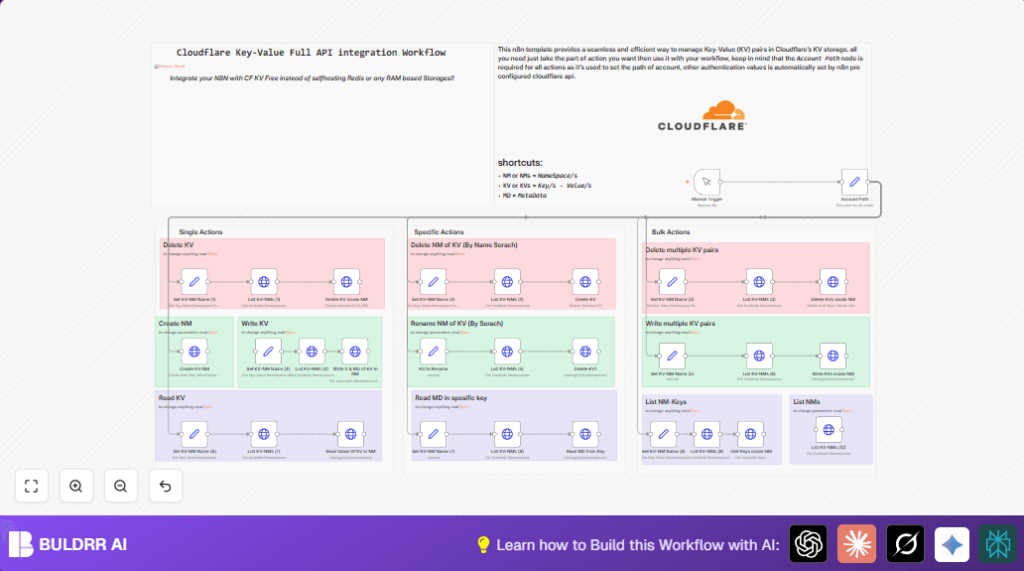This screenshot has height=571, width=1024.
Task: Select List KV-NMs node in Delete NM of KV
Action: (x=507, y=282)
